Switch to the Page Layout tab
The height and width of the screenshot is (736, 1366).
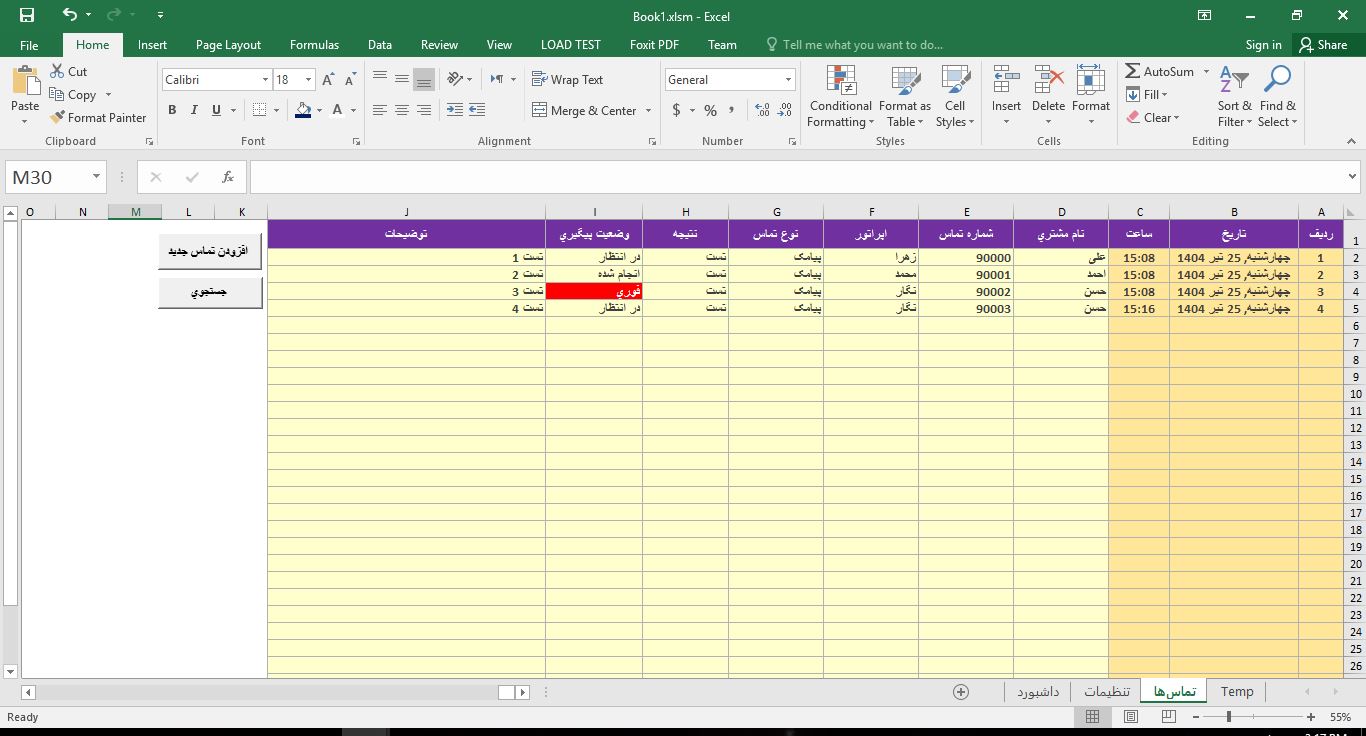(228, 45)
